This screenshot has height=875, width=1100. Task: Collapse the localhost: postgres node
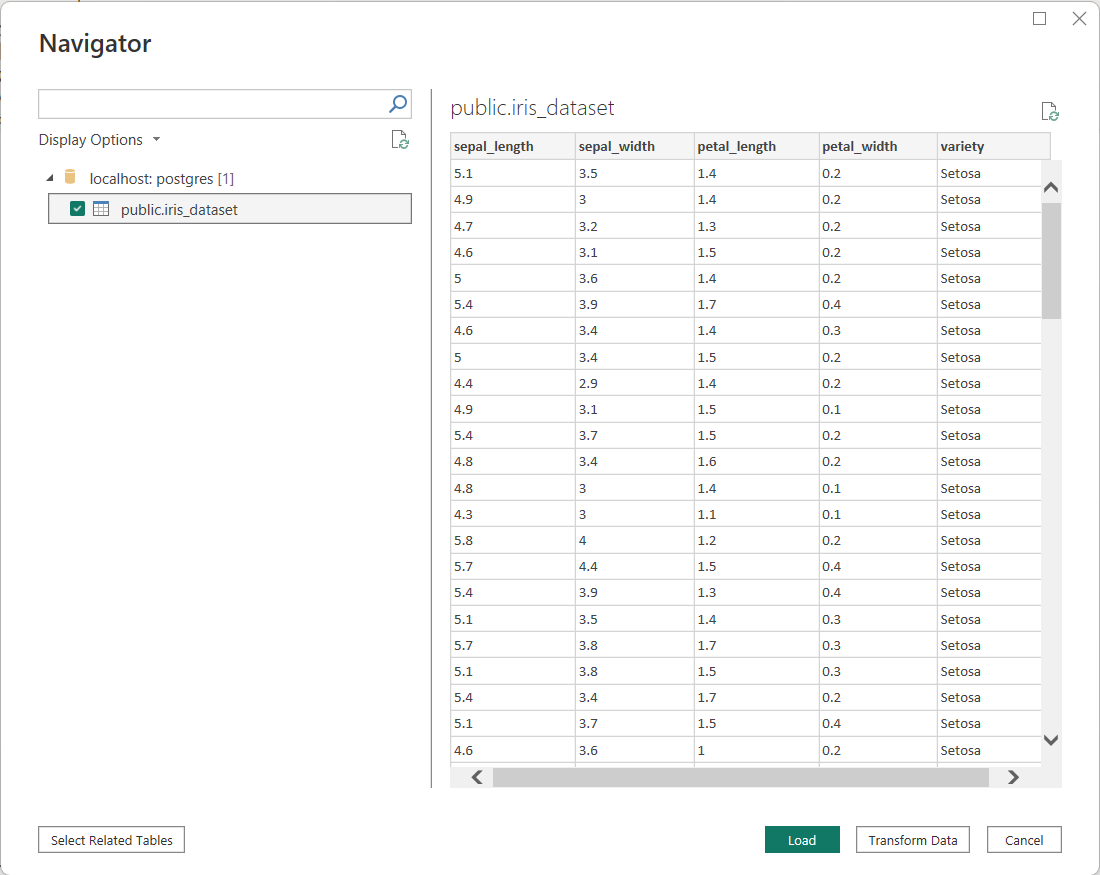50,178
